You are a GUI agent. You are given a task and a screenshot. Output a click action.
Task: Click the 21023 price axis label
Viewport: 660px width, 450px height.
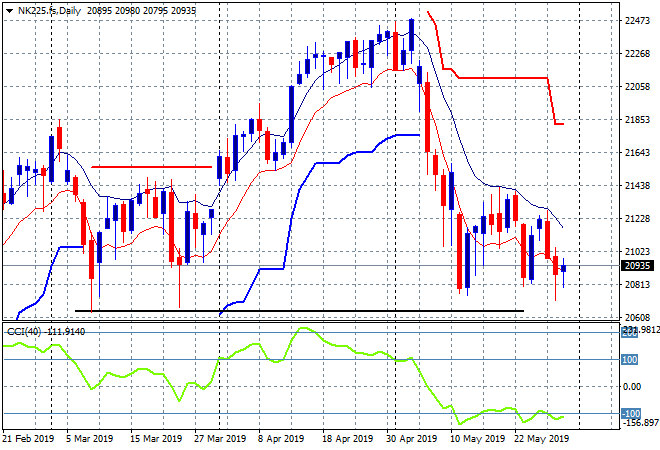click(637, 252)
